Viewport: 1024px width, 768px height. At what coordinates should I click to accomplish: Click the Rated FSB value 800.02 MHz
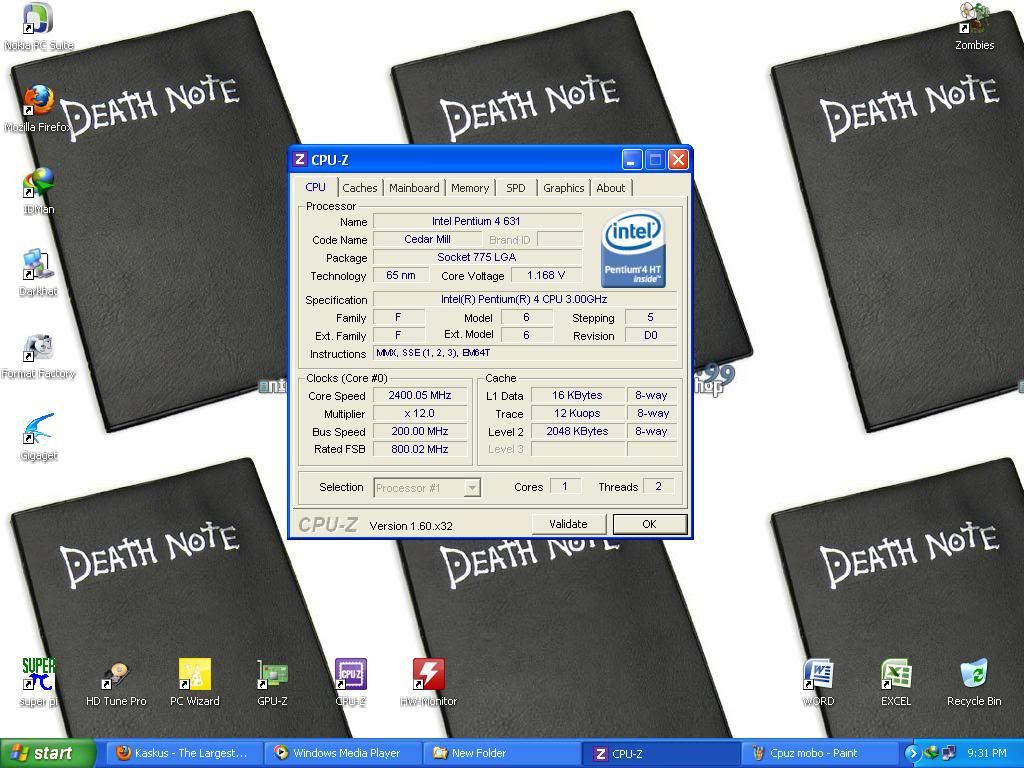click(x=420, y=449)
